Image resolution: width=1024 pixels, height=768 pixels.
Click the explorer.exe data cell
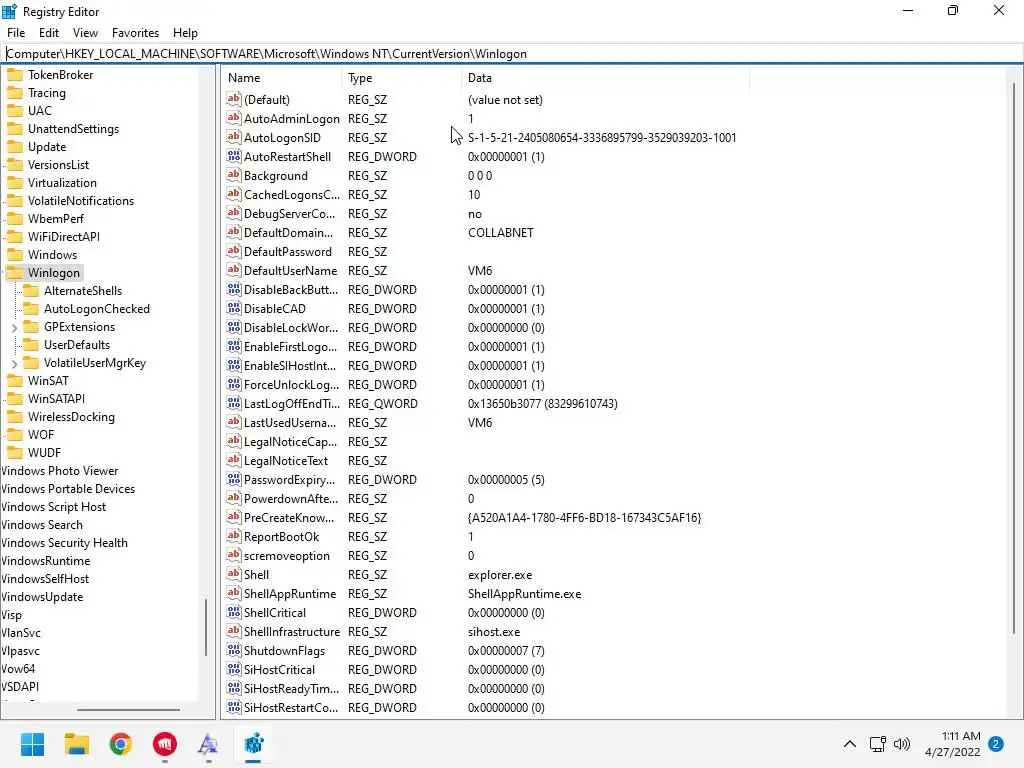pos(500,575)
